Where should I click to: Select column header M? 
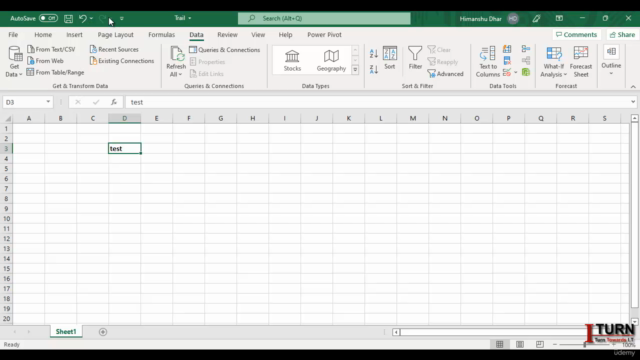(413, 118)
